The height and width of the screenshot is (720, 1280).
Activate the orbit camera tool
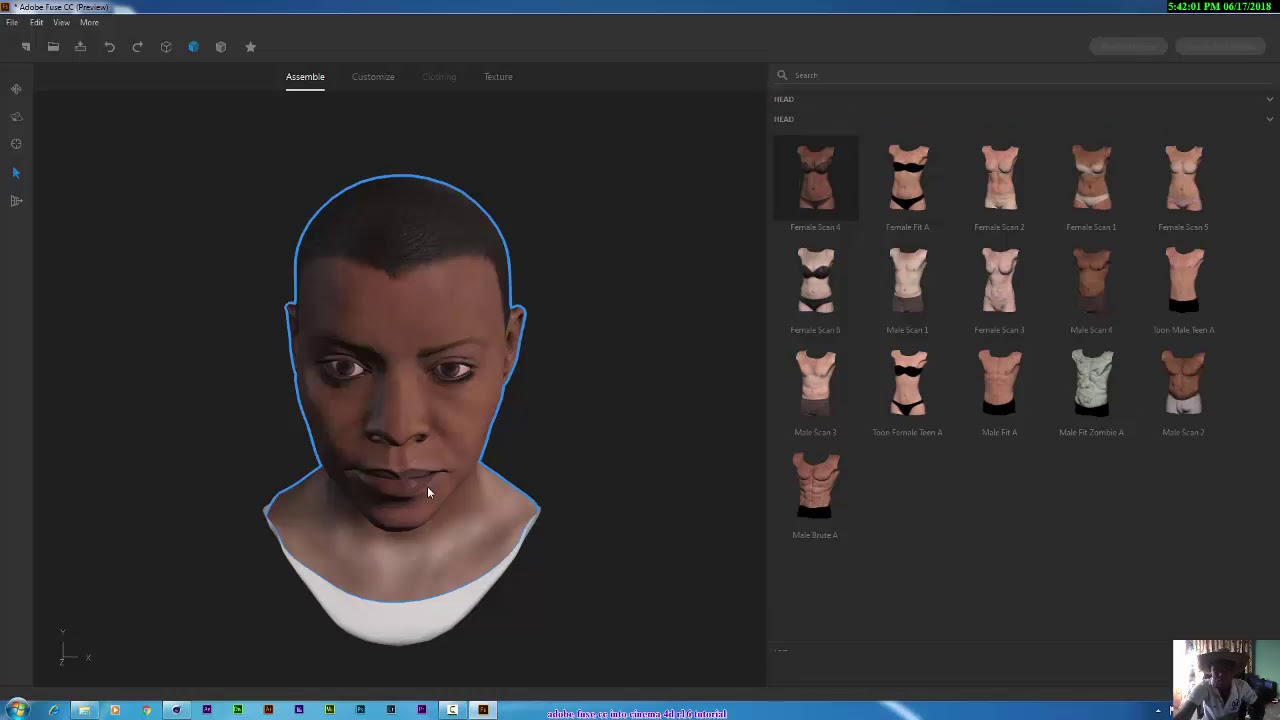16,117
